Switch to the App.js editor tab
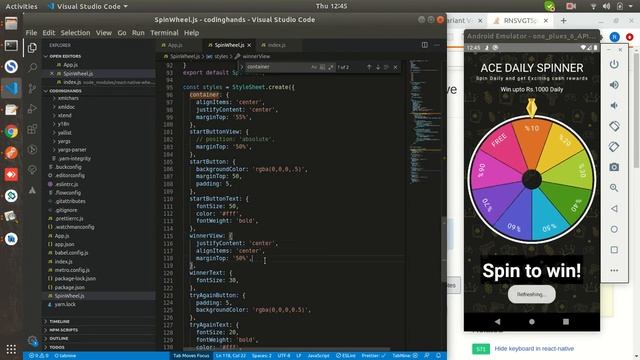Viewport: 640px width, 360px height. (175, 45)
